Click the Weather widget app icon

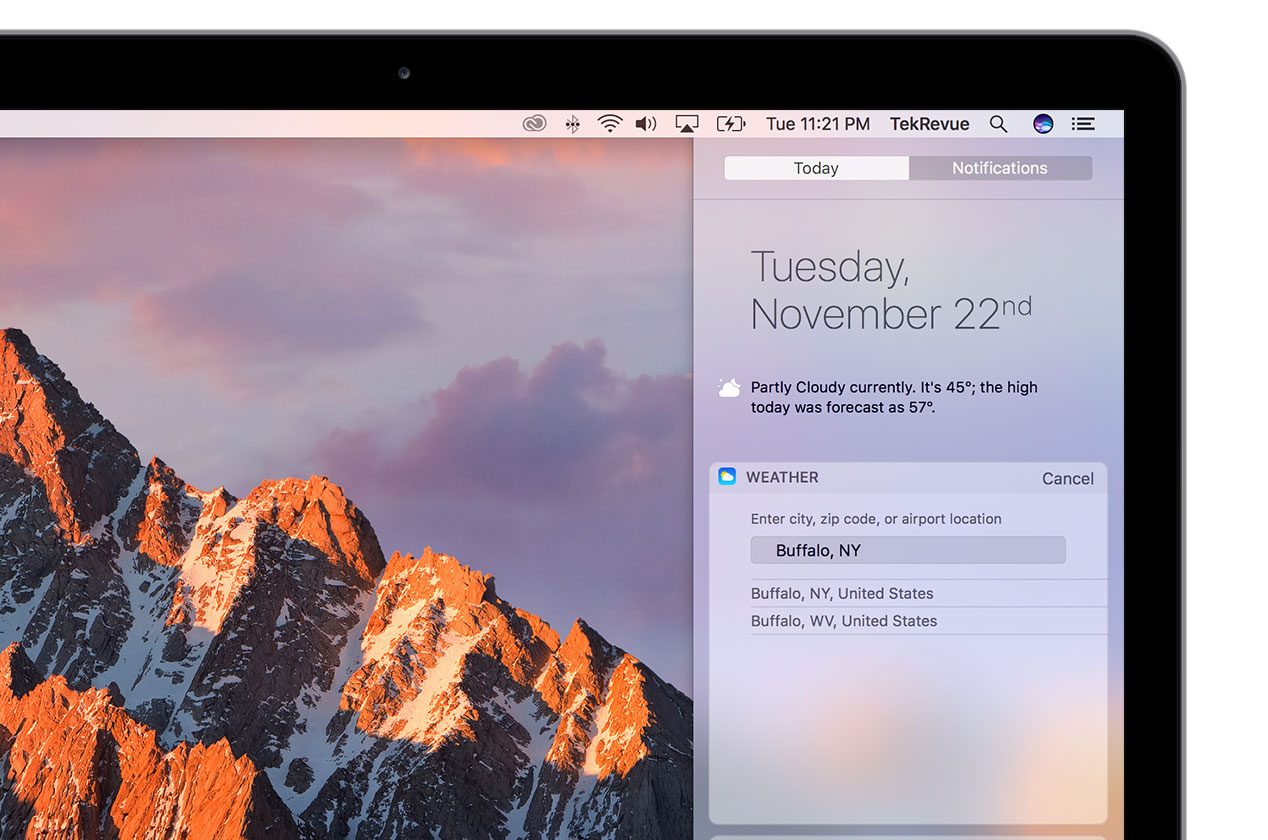(727, 477)
